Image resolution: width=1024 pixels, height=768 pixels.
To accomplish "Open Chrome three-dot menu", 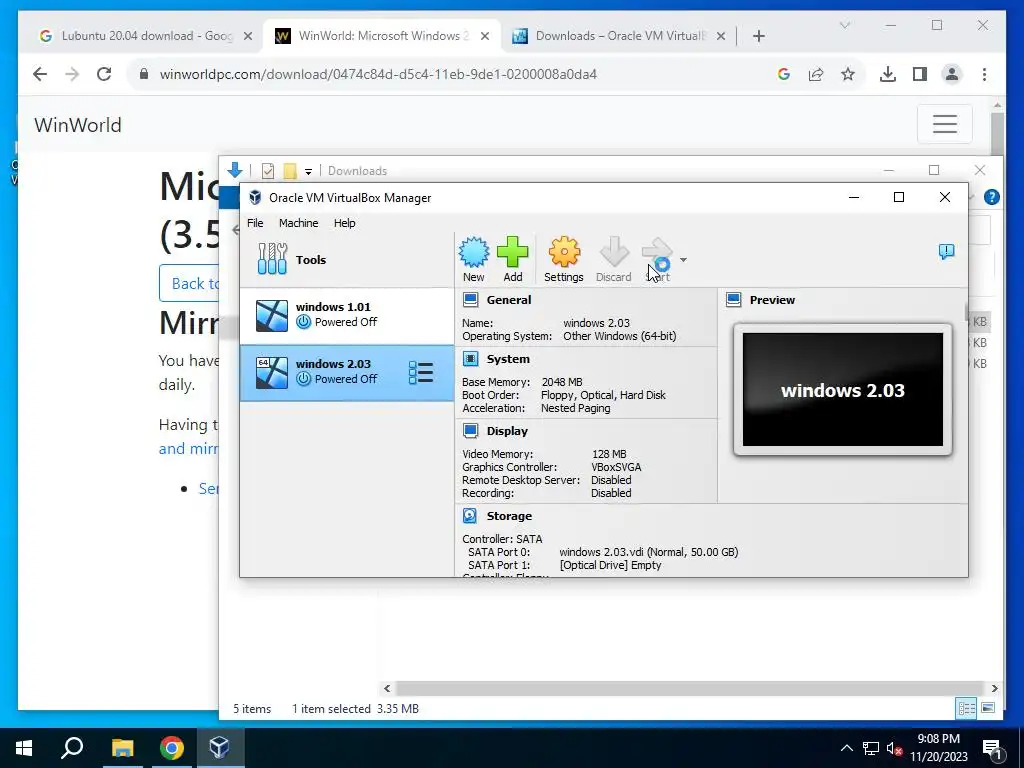I will [x=984, y=74].
